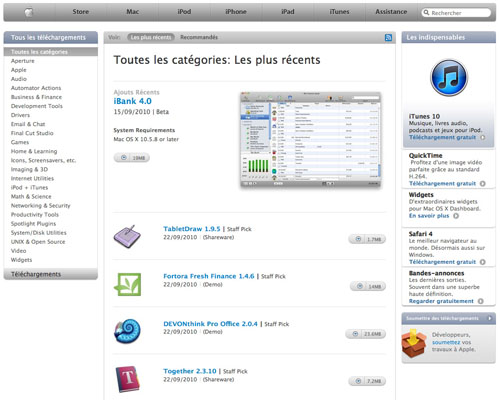
Task: Download TabletDraw with 1.7MB button
Action: 367,239
